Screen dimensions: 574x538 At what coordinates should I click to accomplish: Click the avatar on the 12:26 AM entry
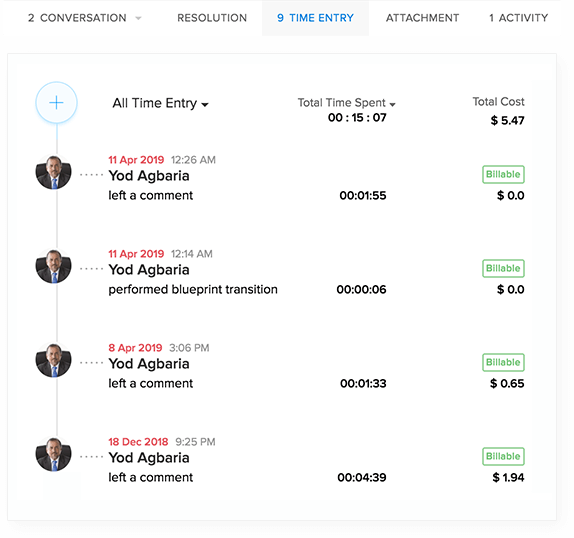pyautogui.click(x=53, y=172)
